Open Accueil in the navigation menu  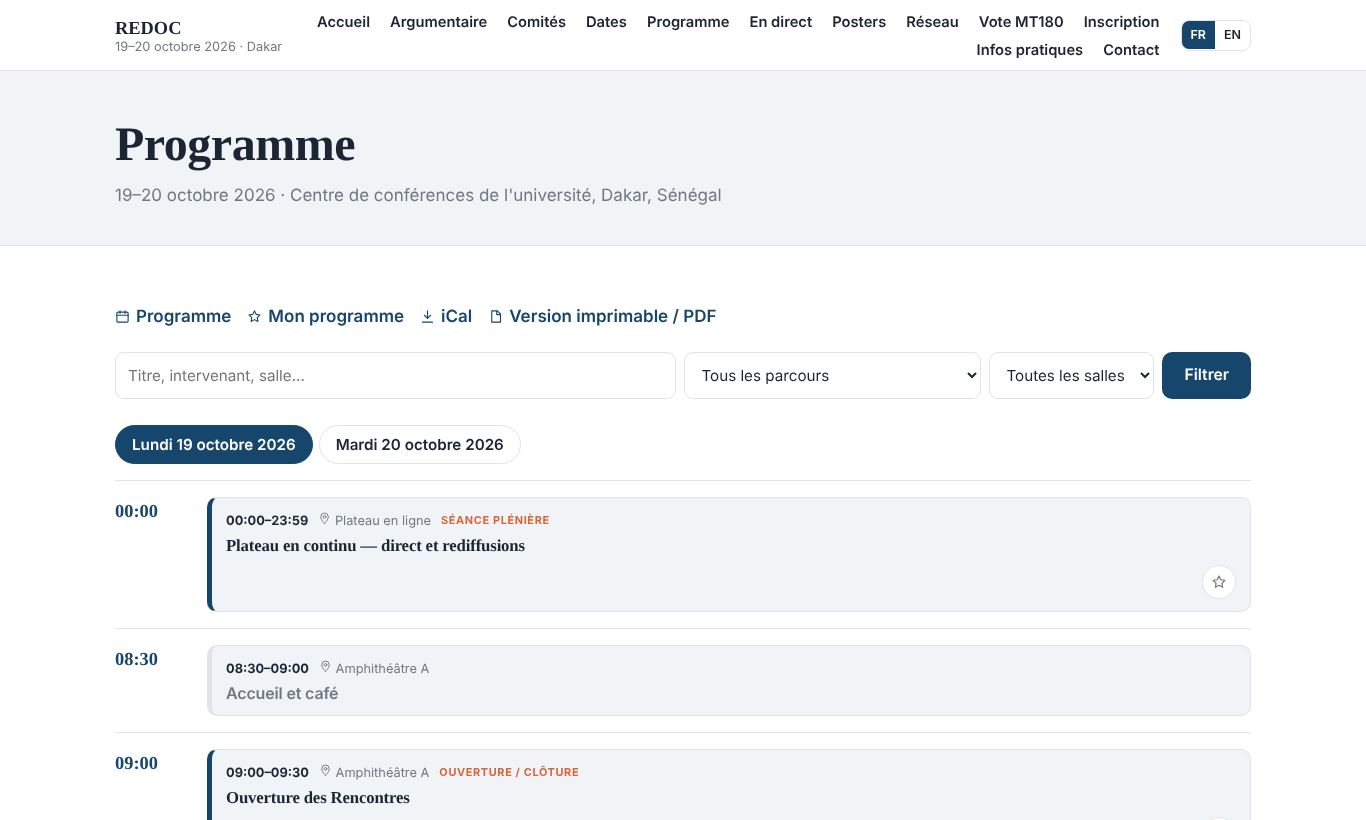point(343,22)
